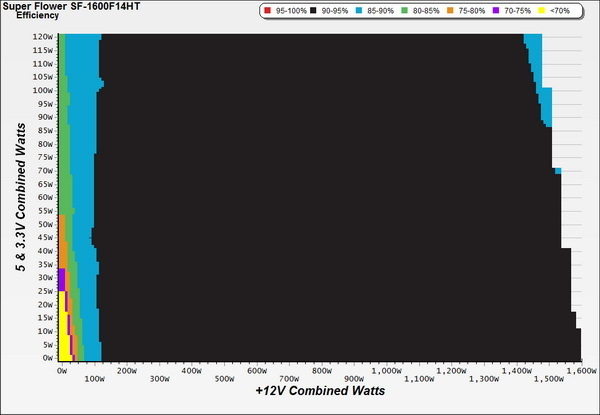Click the 700w x-axis label
Image resolution: width=600 pixels, height=415 pixels.
289,379
